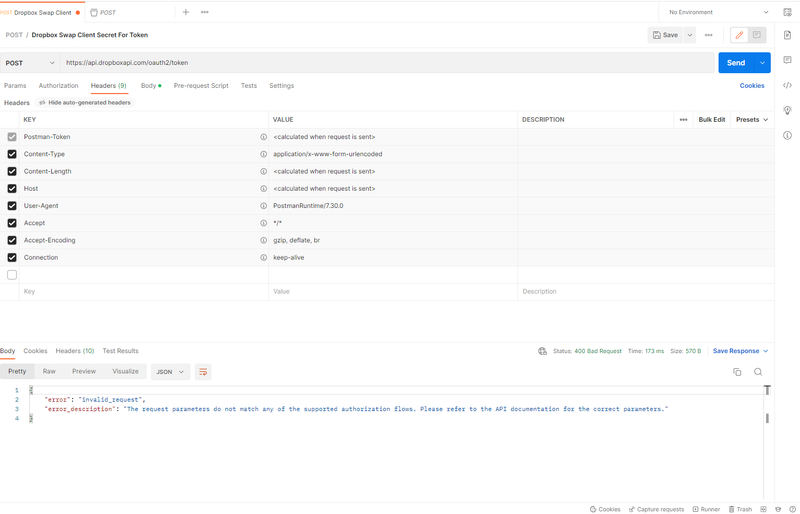Screen dimensions: 800x514
Task: Uncheck the Content-Type header checkbox
Action: click(12, 154)
